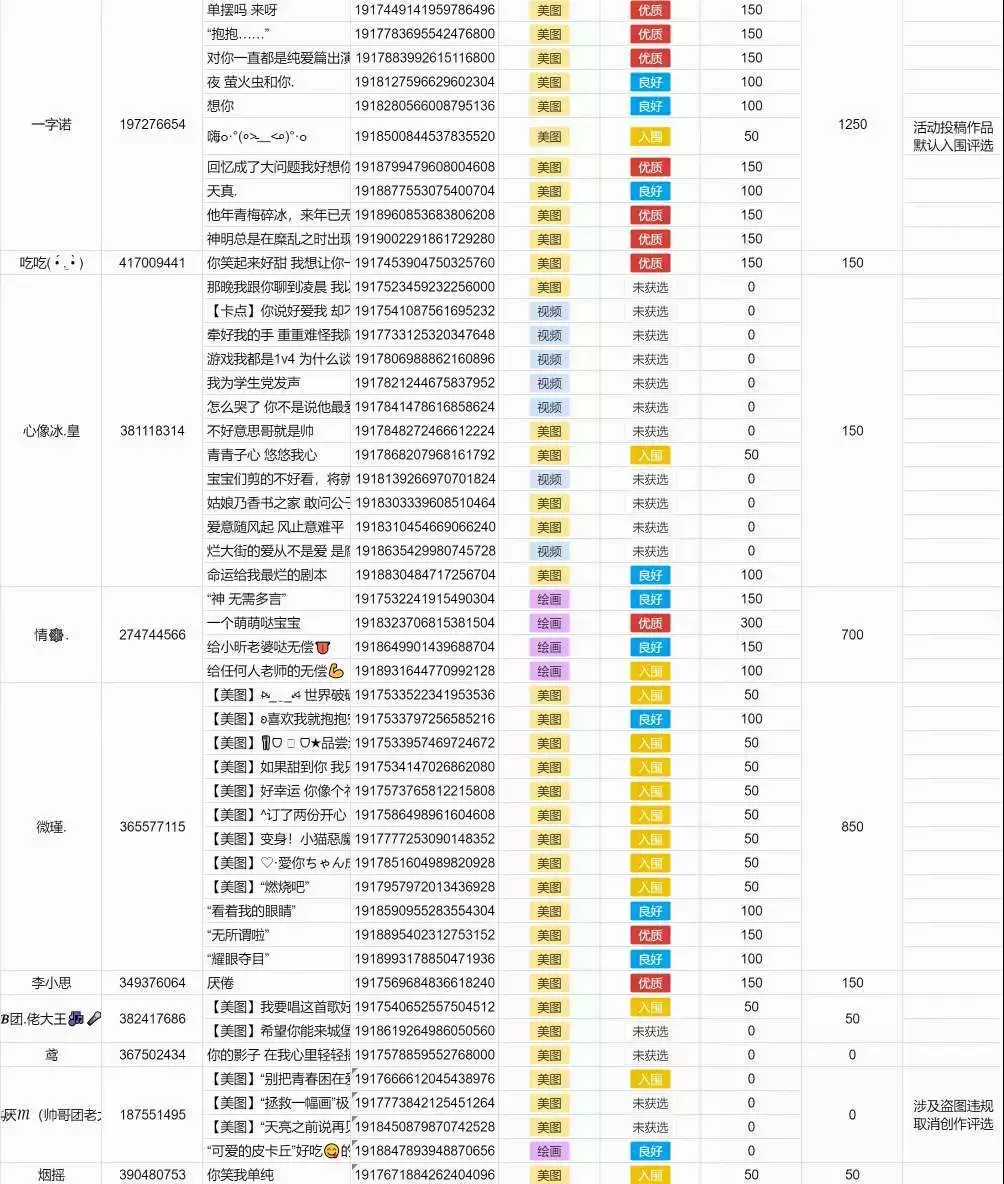Select the 李小思 author name cell
Image resolution: width=1004 pixels, height=1184 pixels.
(51, 983)
